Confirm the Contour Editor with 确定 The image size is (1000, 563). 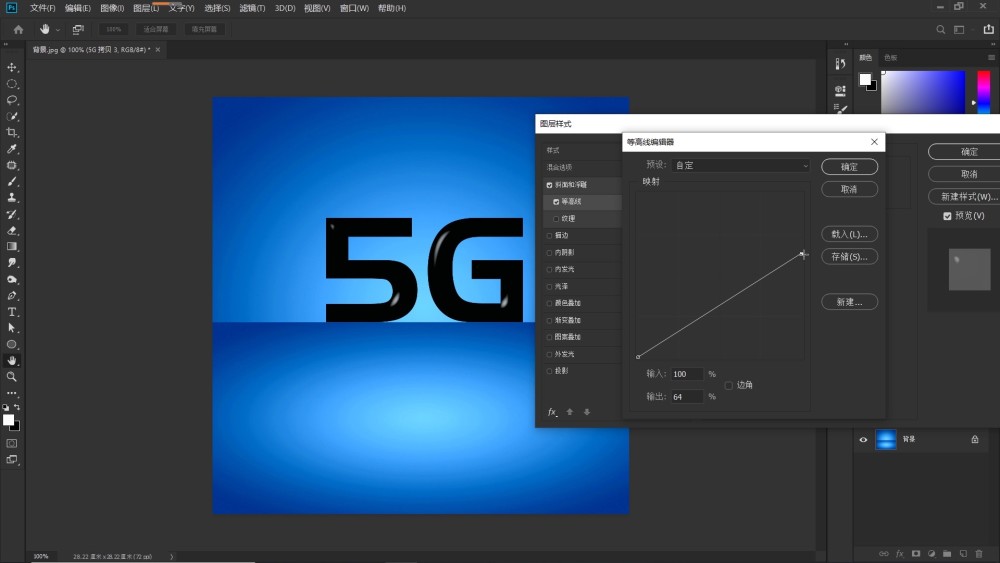coord(849,166)
